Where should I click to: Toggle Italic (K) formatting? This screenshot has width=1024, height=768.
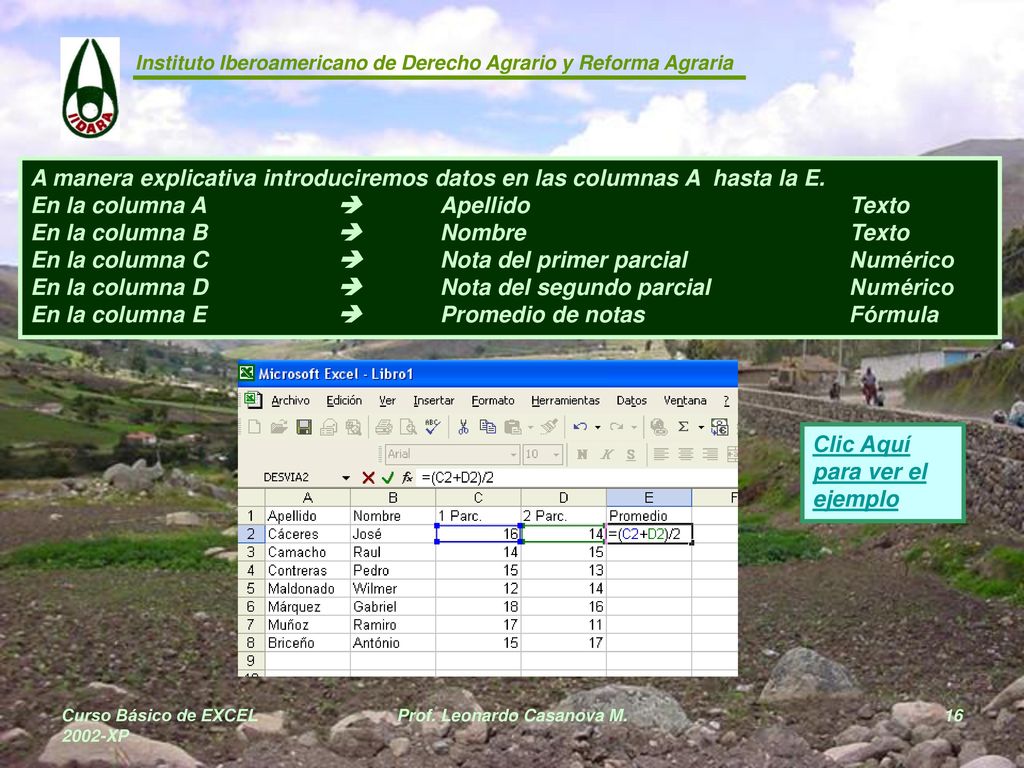(x=606, y=454)
